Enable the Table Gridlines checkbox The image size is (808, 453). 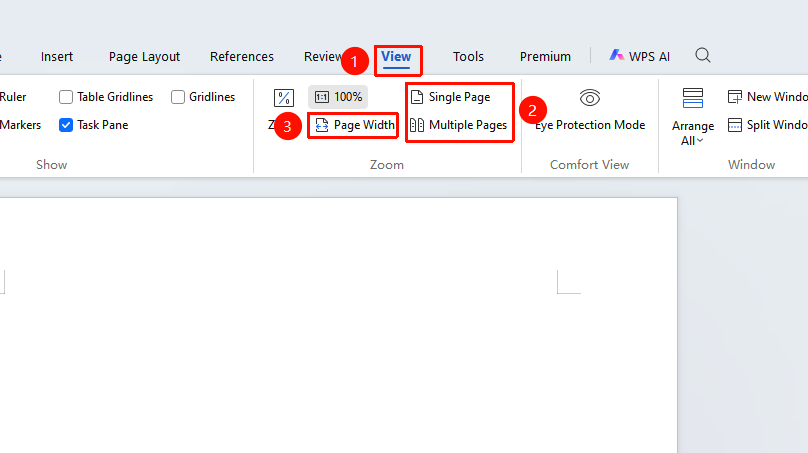pyautogui.click(x=65, y=97)
